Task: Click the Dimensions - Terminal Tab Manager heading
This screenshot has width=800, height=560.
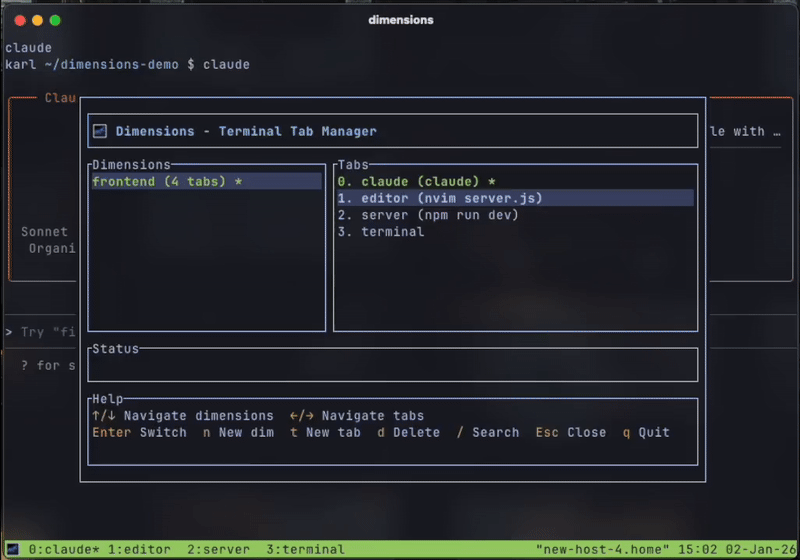Action: click(246, 131)
